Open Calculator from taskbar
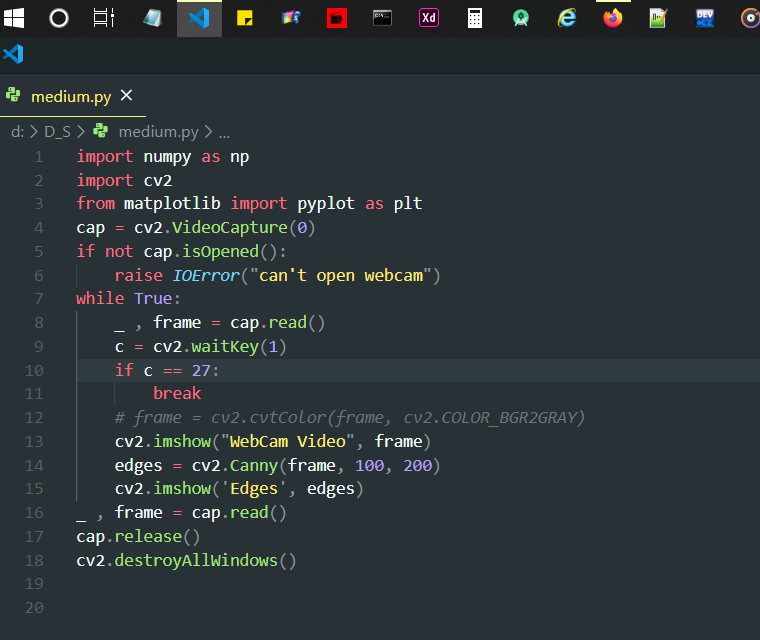The height and width of the screenshot is (640, 760). 475,18
